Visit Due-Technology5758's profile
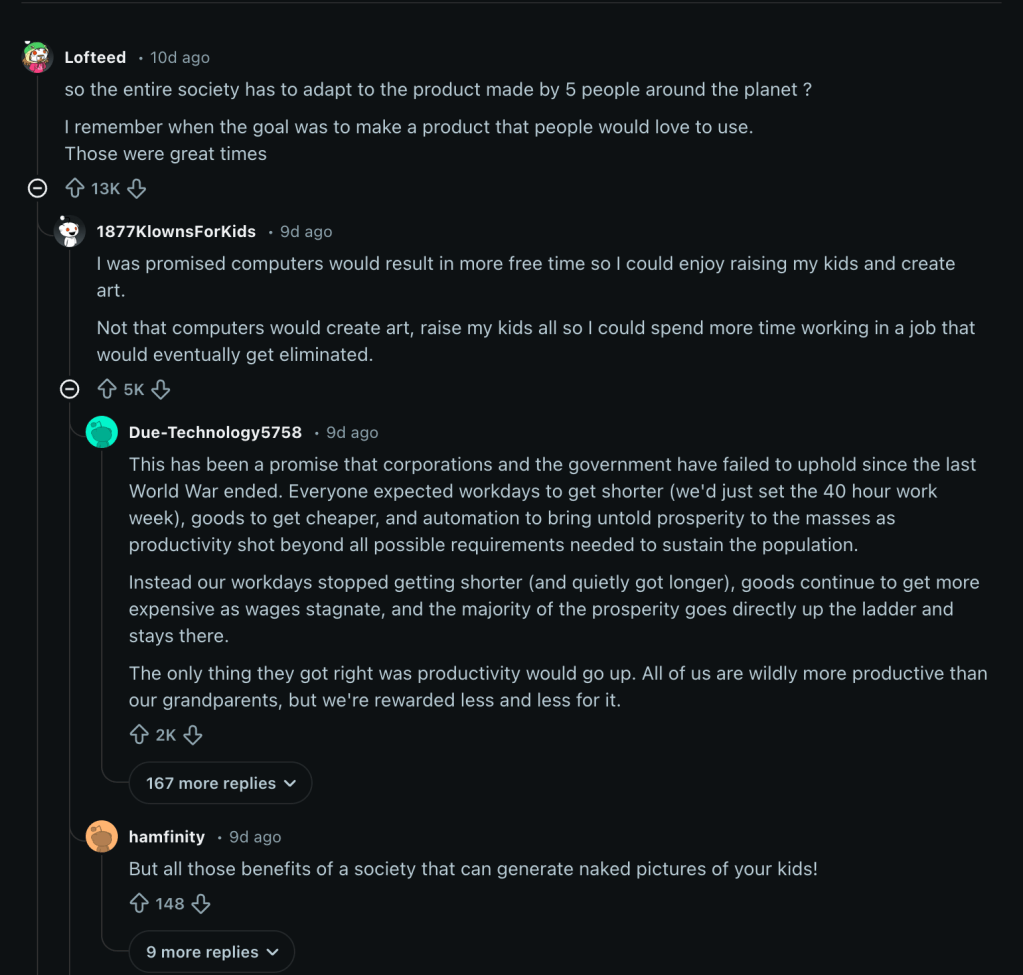Screen dimensions: 1023x975 click(x=215, y=432)
